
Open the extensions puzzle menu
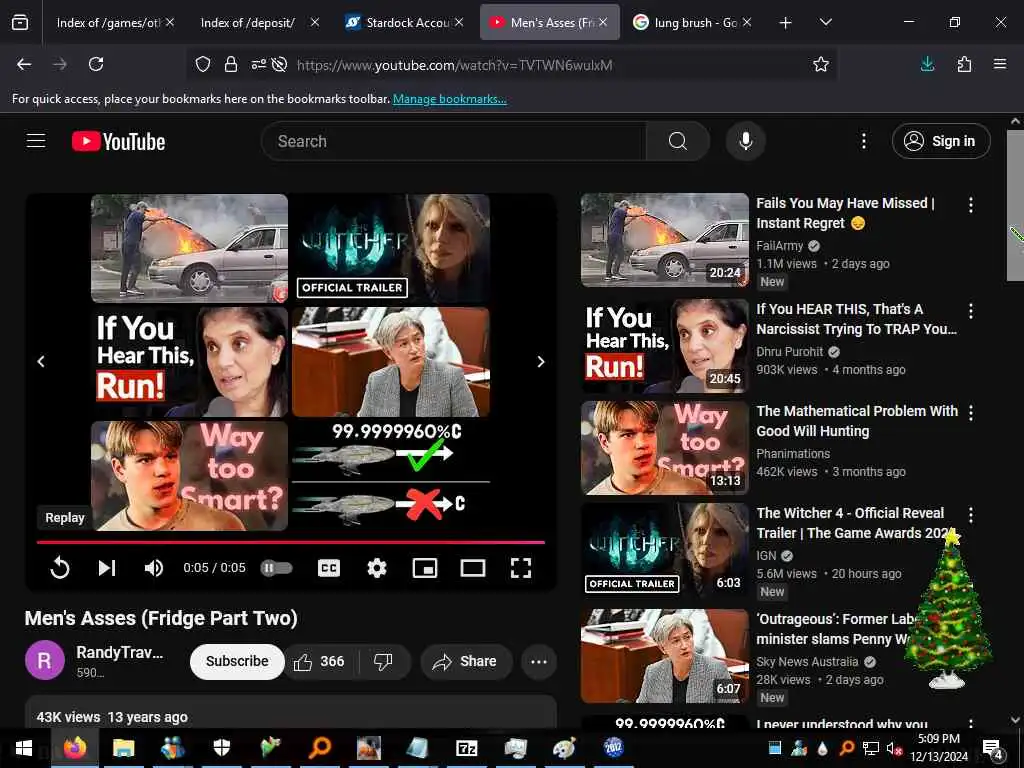964,64
